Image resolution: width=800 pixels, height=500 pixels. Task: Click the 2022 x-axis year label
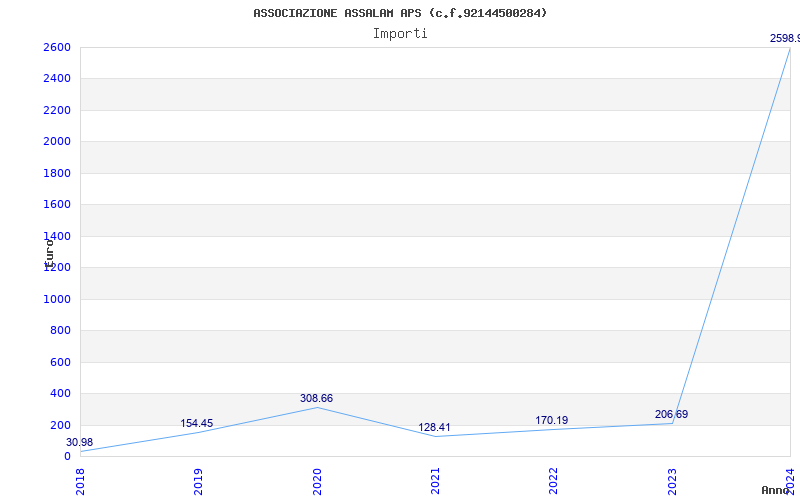point(554,482)
